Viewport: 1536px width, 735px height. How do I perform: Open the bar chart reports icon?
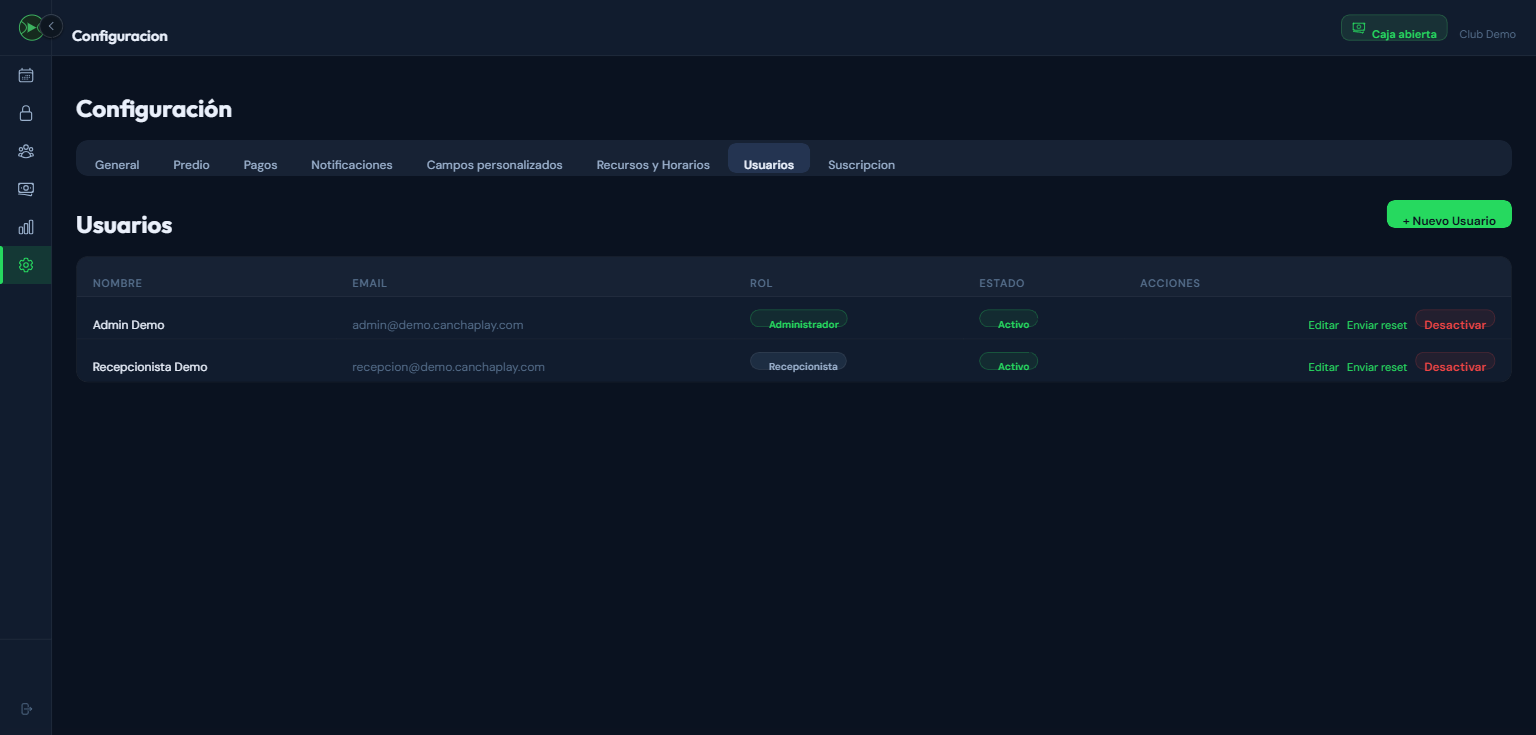click(26, 227)
